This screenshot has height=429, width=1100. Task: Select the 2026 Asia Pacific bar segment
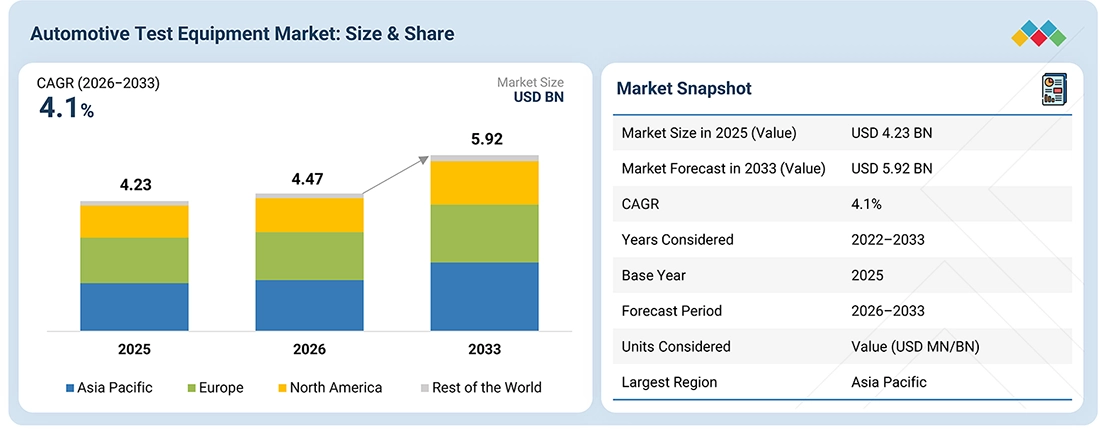click(x=309, y=305)
